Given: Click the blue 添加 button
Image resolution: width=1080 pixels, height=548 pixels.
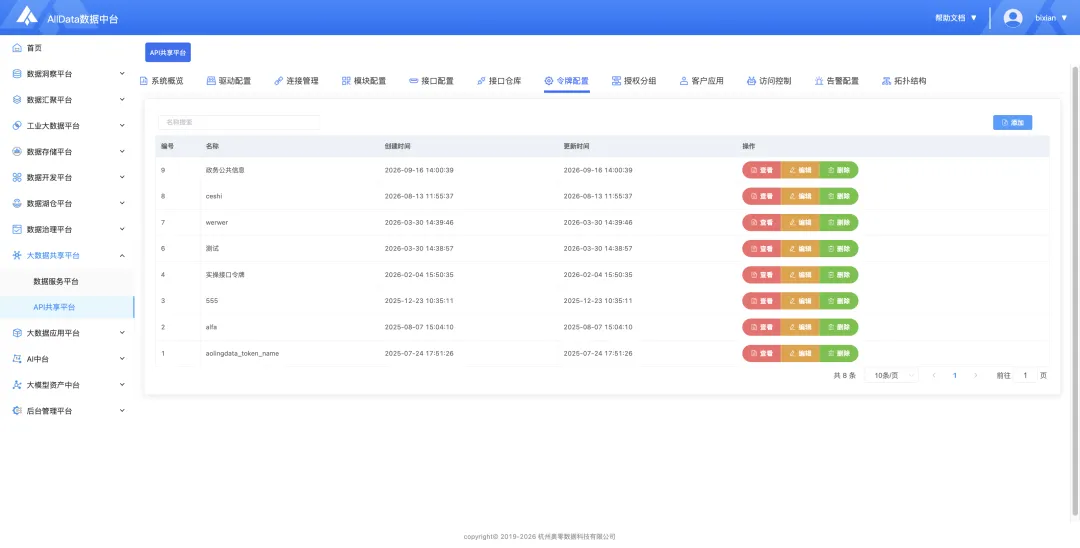Looking at the screenshot, I should (x=1012, y=123).
